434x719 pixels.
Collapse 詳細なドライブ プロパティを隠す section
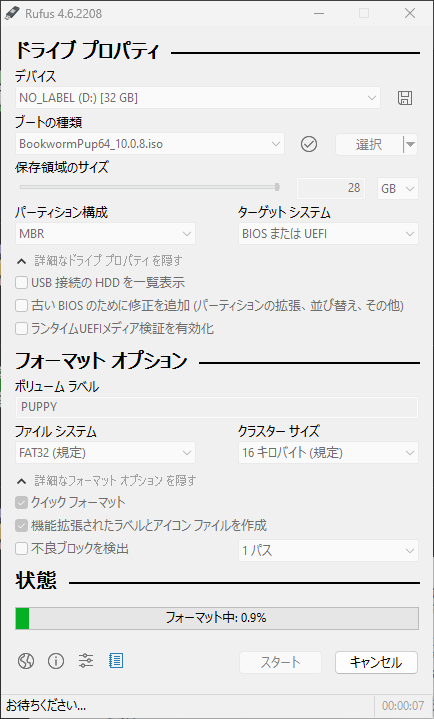point(100,261)
